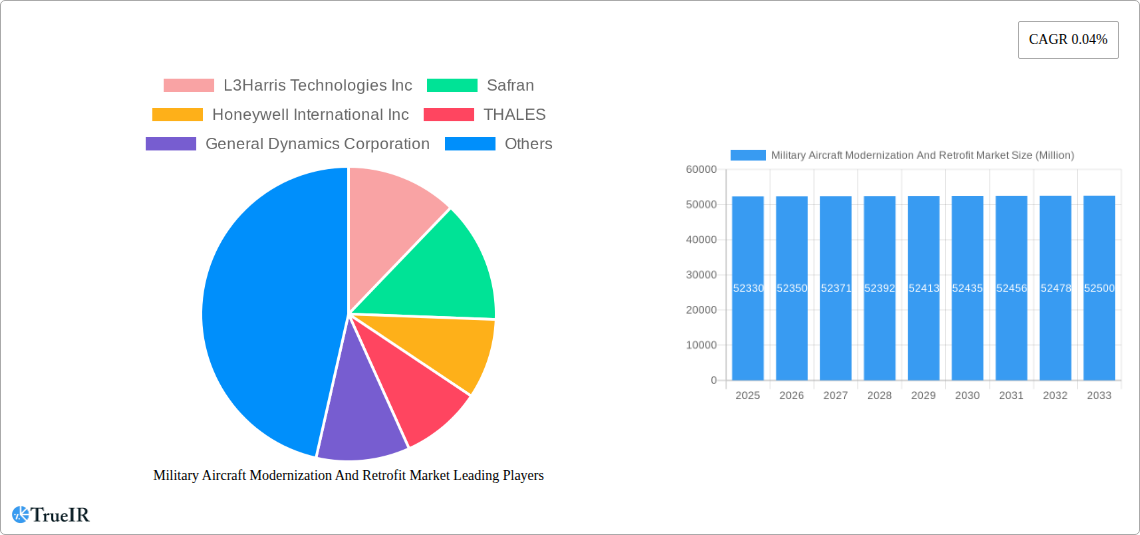Toggle the Safran legend label
This screenshot has height=535, width=1140.
(x=510, y=85)
